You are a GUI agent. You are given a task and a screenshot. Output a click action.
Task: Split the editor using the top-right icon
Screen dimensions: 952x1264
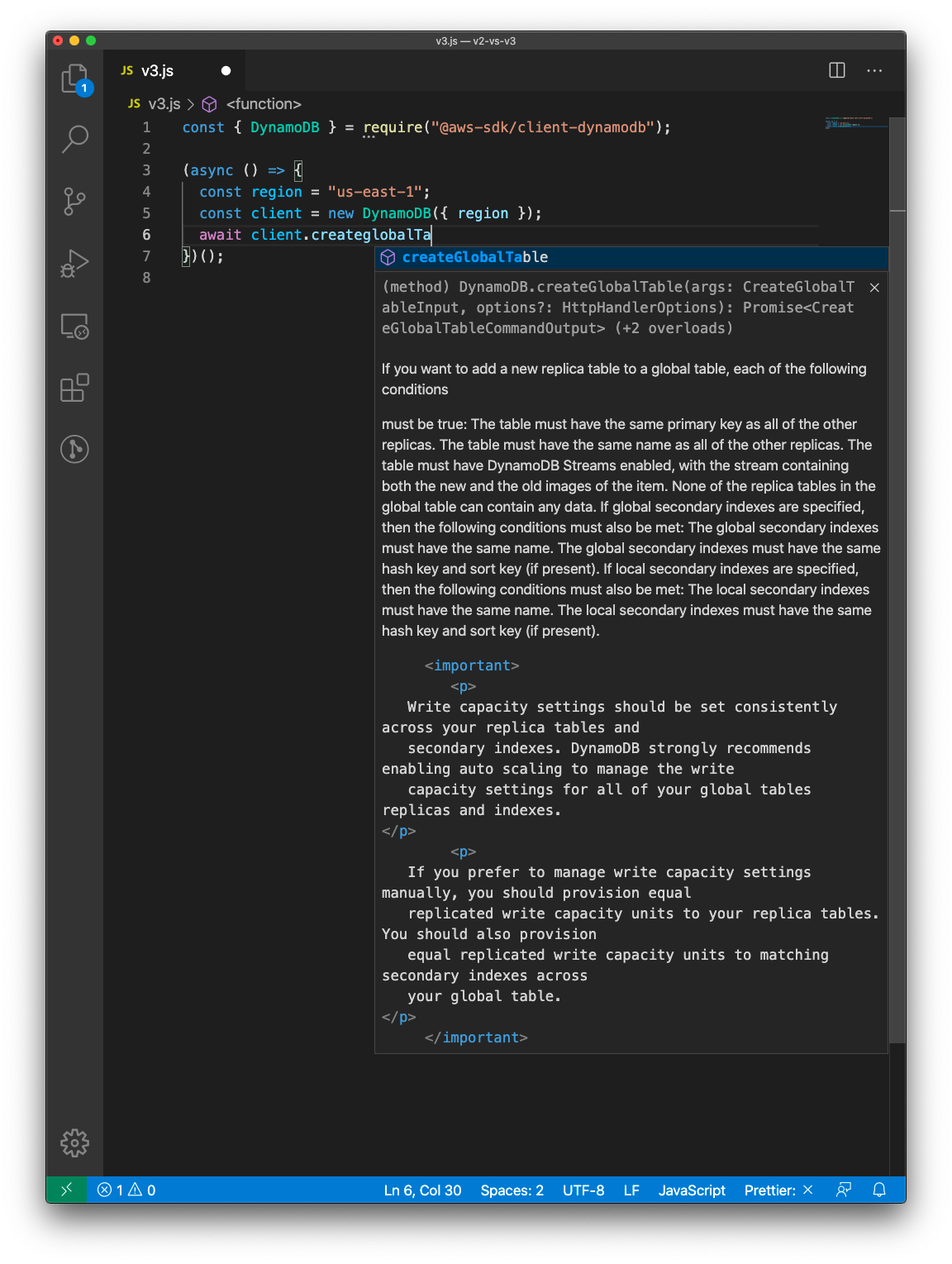(836, 70)
